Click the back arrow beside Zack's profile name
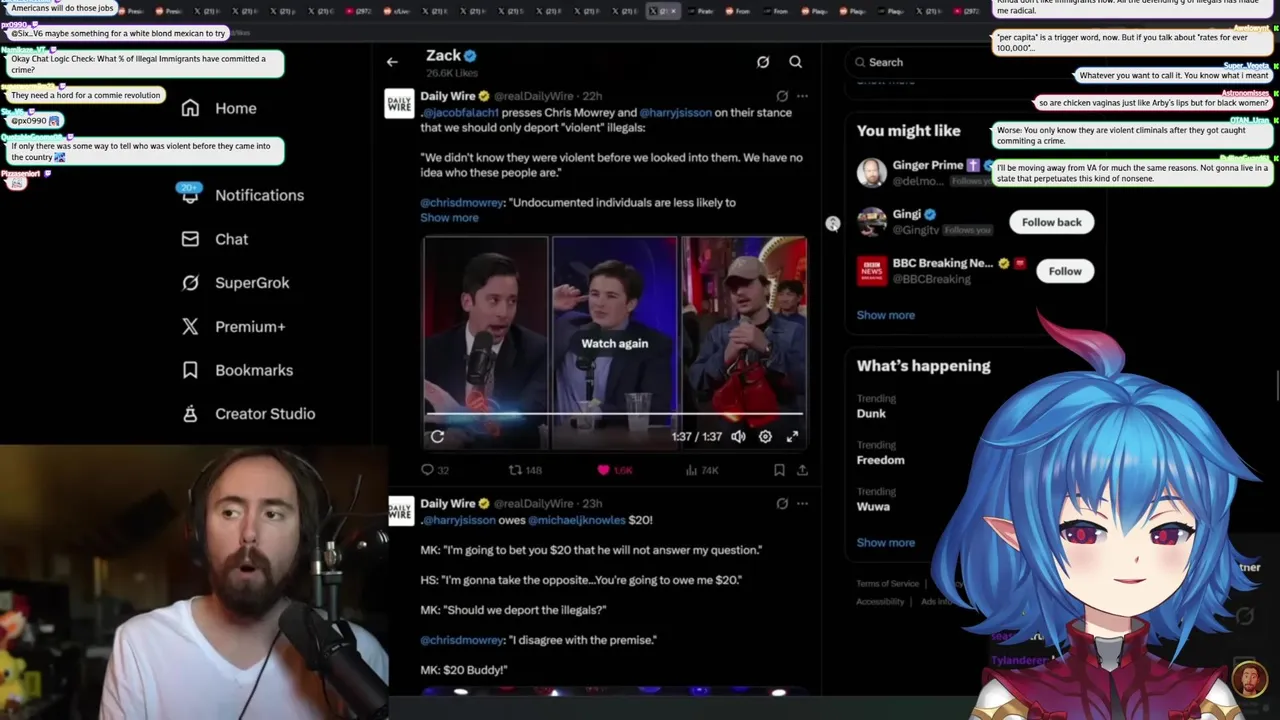 (x=392, y=62)
